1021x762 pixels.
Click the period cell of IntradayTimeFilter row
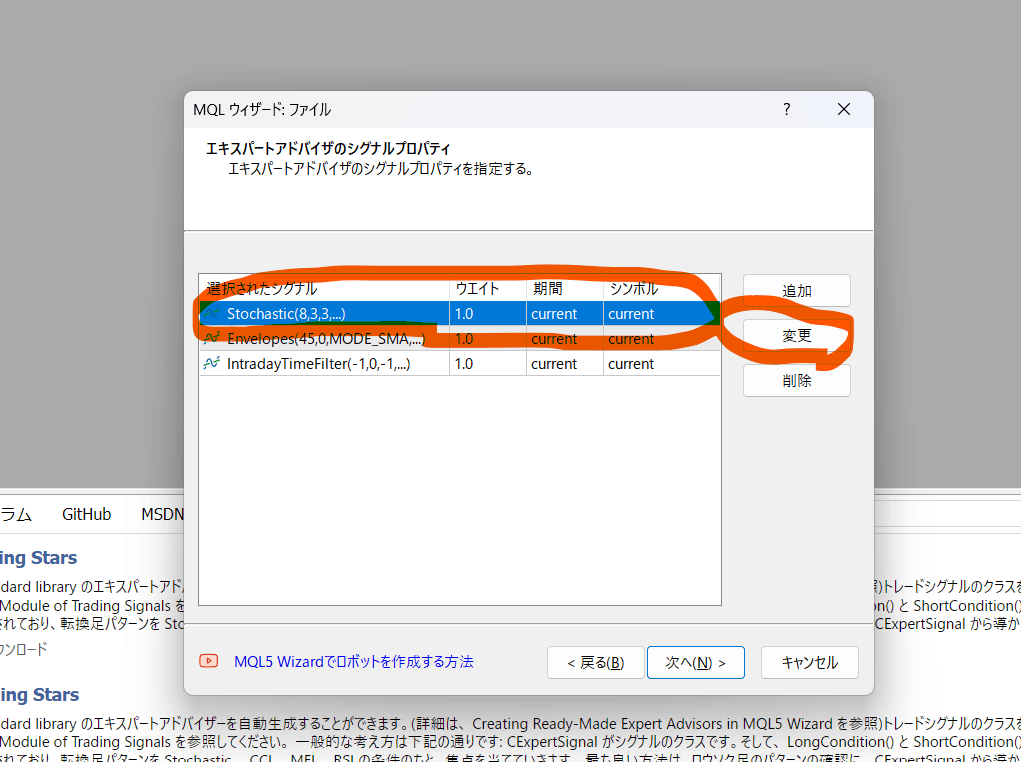click(565, 363)
